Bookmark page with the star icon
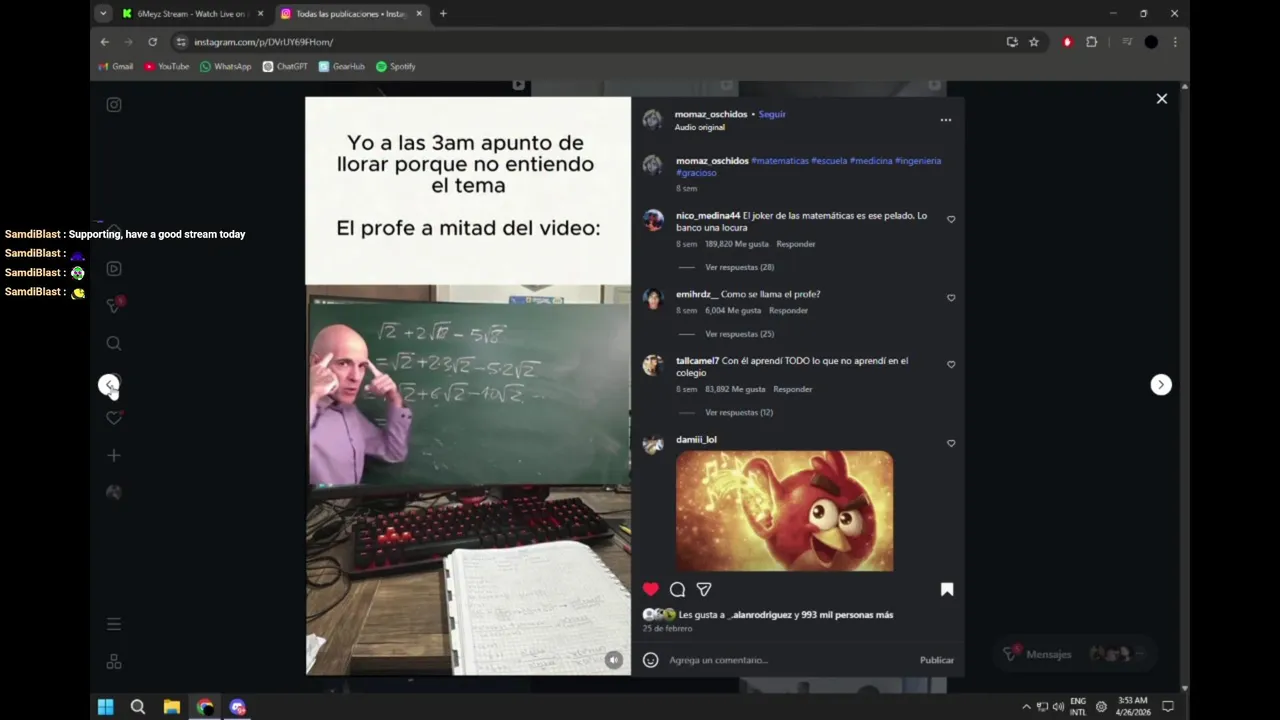The width and height of the screenshot is (1280, 720). 1034,42
